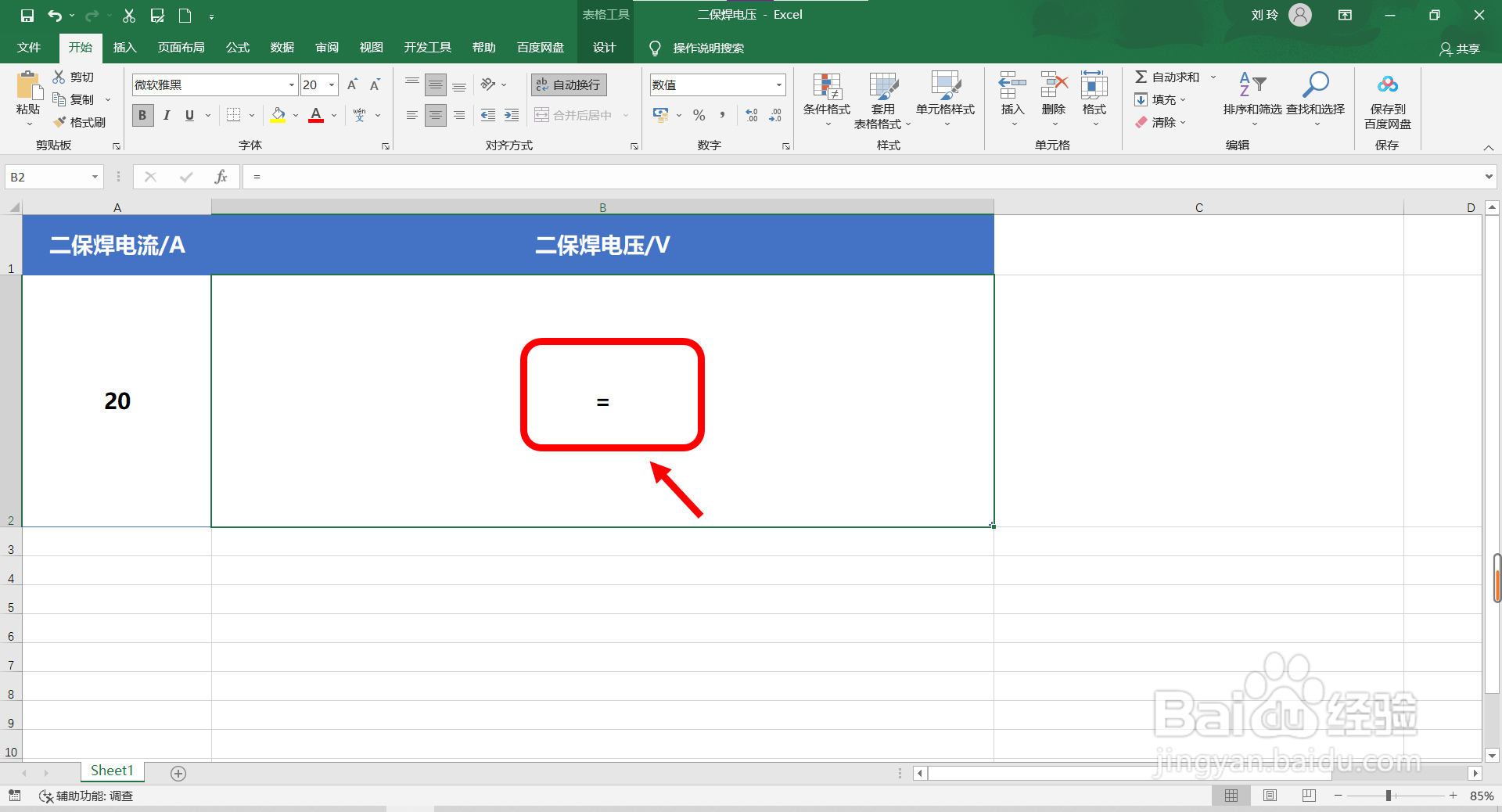The width and height of the screenshot is (1502, 812).
Task: Open Cell Styles gallery
Action: click(945, 100)
